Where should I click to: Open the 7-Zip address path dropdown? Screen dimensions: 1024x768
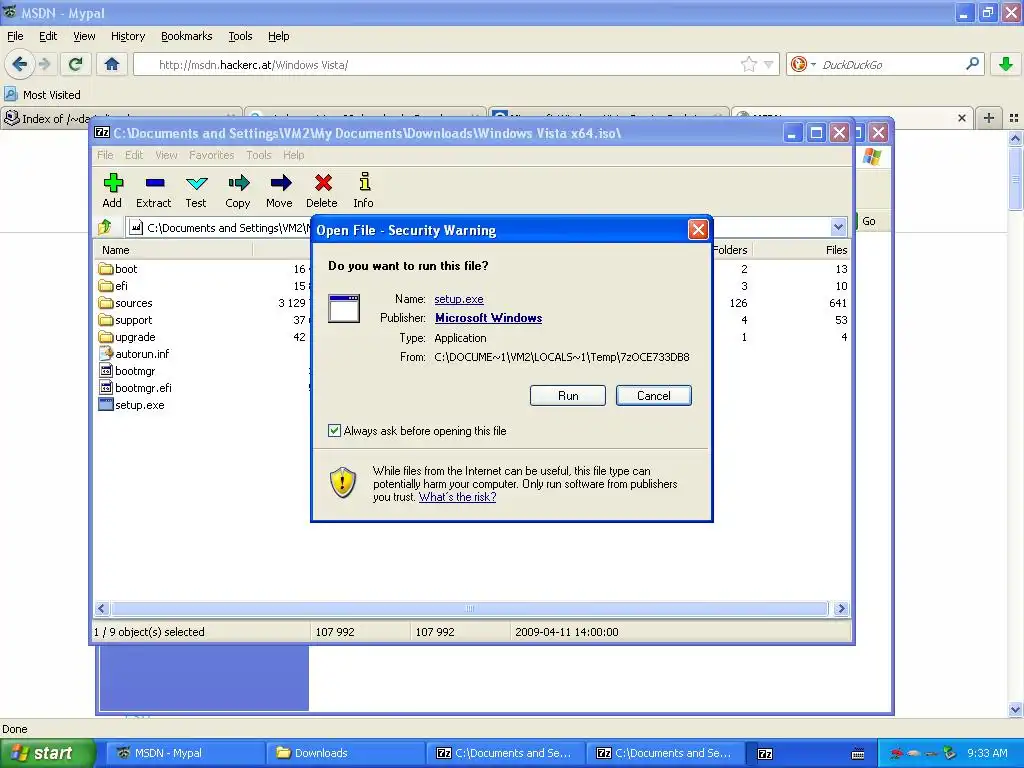pos(839,227)
